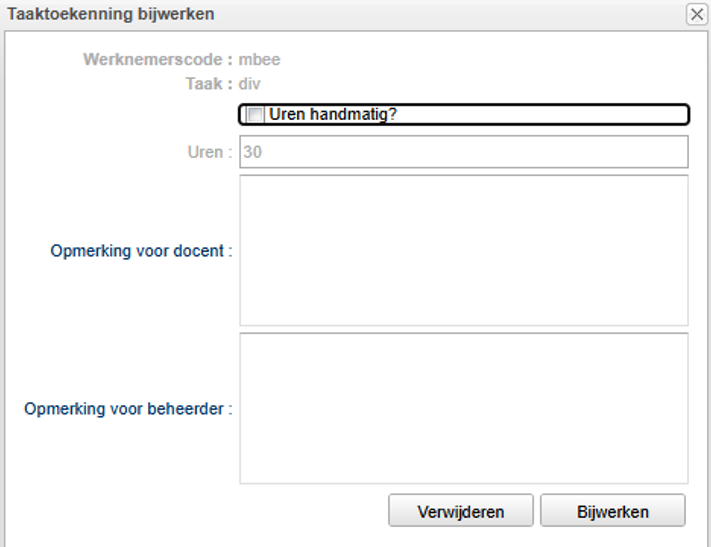
Task: Click the 'Taaktoekenning bijwerken' dialog title
Action: [x=110, y=14]
